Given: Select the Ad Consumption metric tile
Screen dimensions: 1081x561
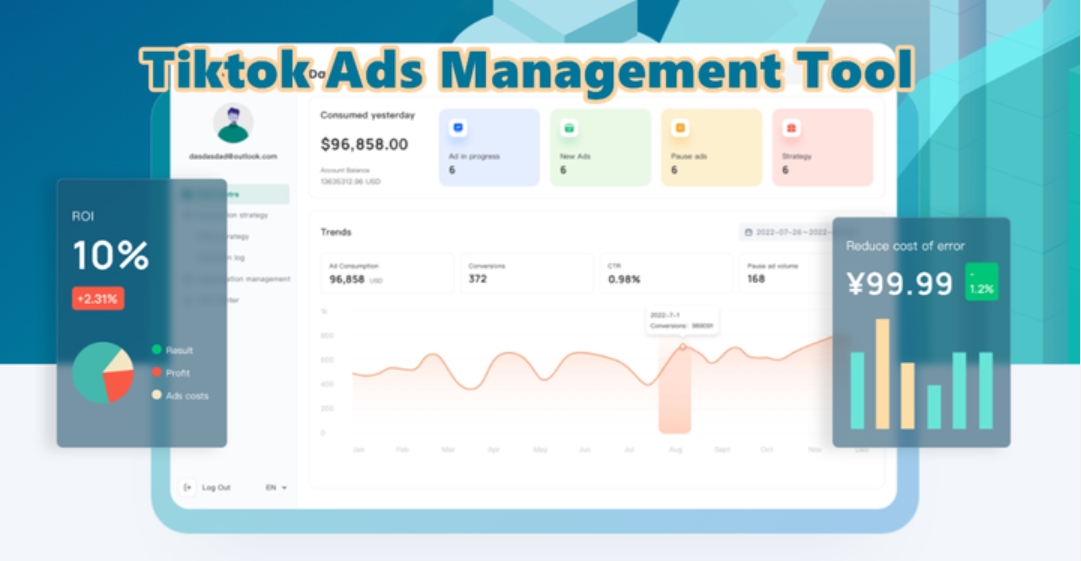Looking at the screenshot, I should (387, 273).
